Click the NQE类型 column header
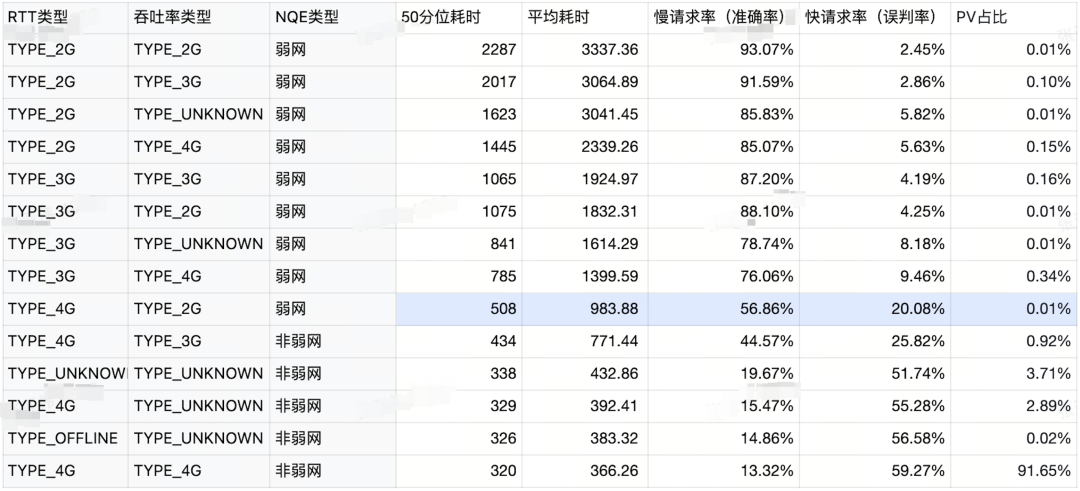Screen dimensions: 1080x491 coord(333,17)
